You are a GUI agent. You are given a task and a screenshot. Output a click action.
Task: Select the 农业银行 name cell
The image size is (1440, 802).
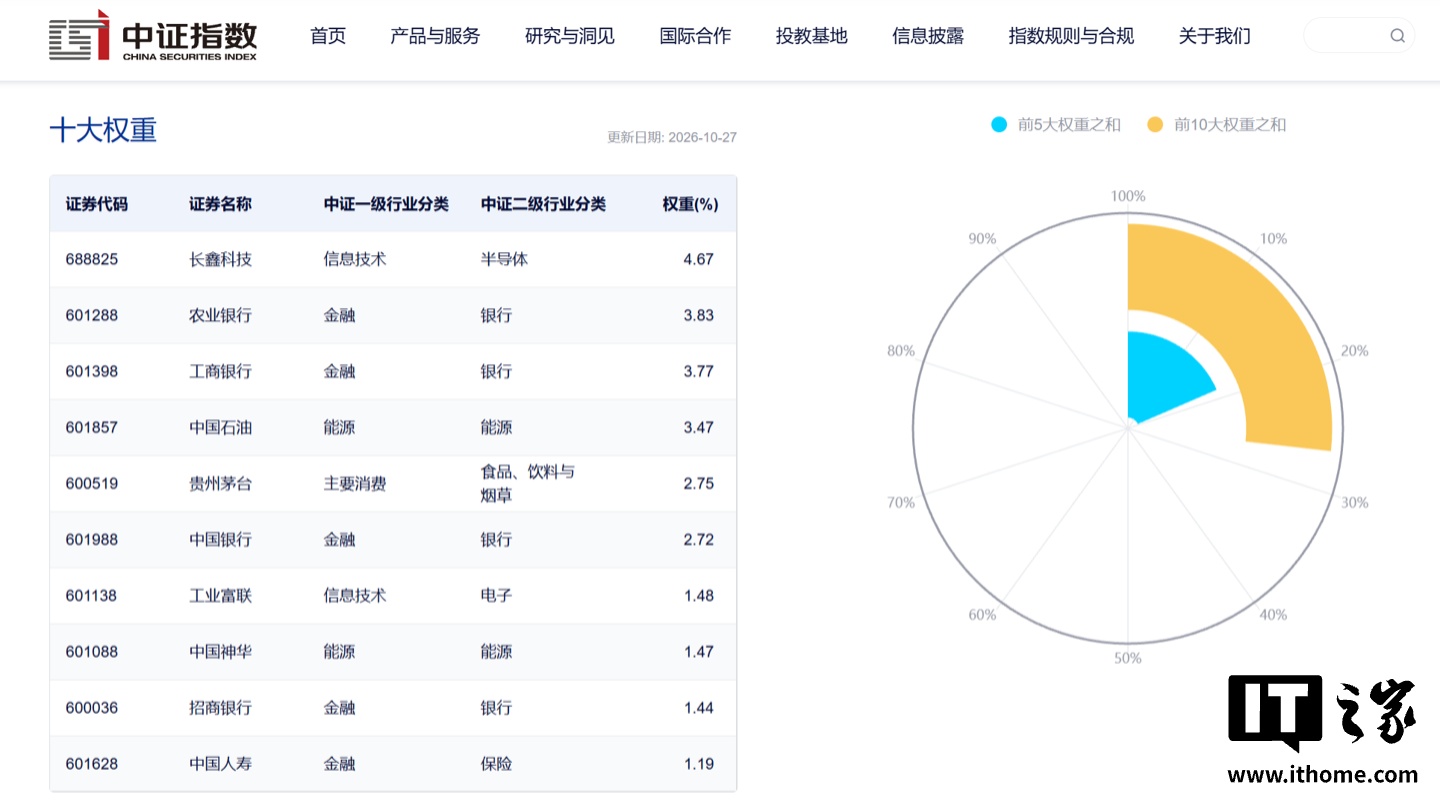(220, 315)
